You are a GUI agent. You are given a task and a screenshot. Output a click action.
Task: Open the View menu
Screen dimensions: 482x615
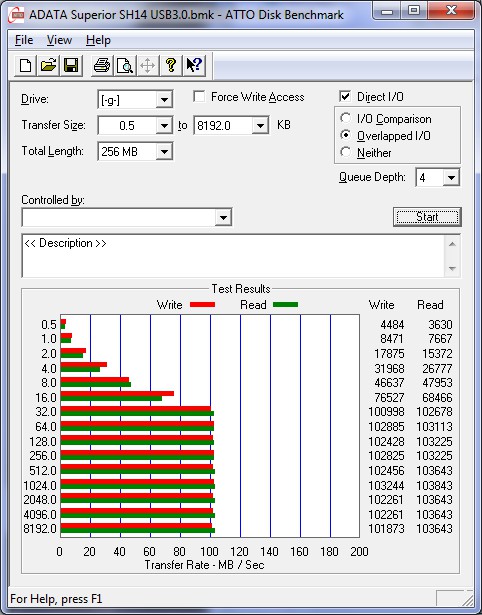point(59,40)
